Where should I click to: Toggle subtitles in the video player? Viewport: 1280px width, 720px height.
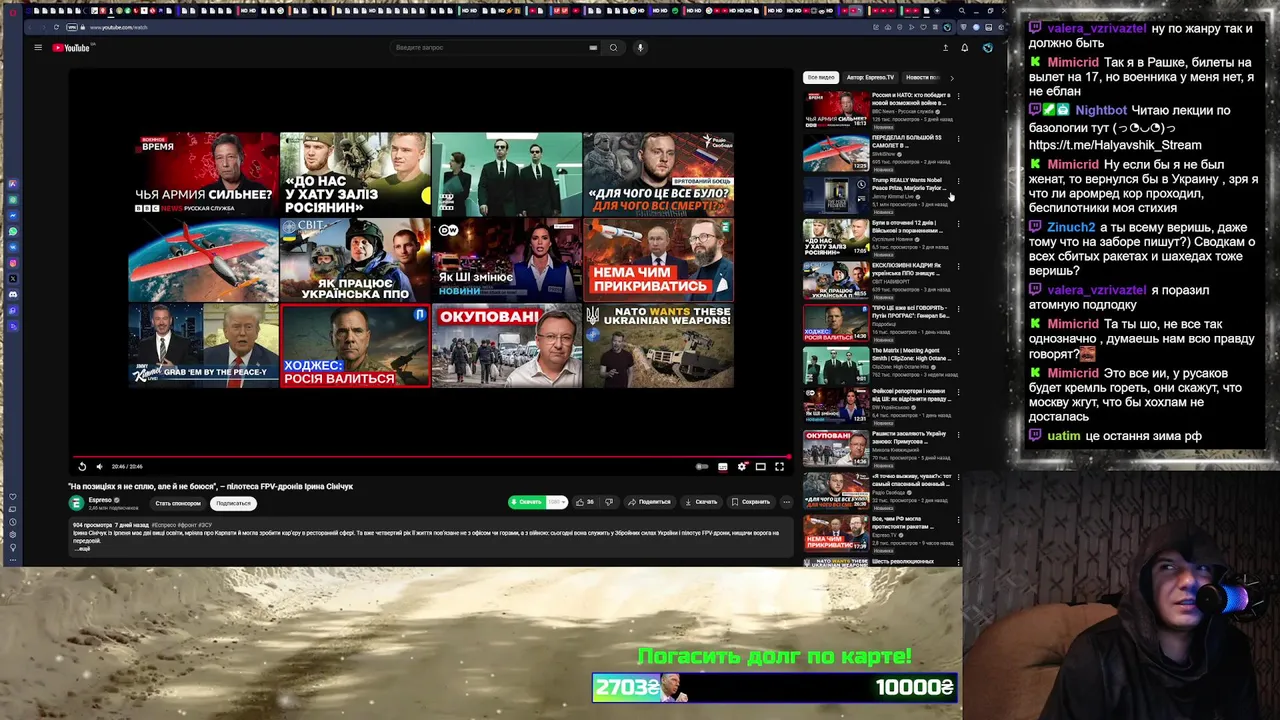coord(723,466)
